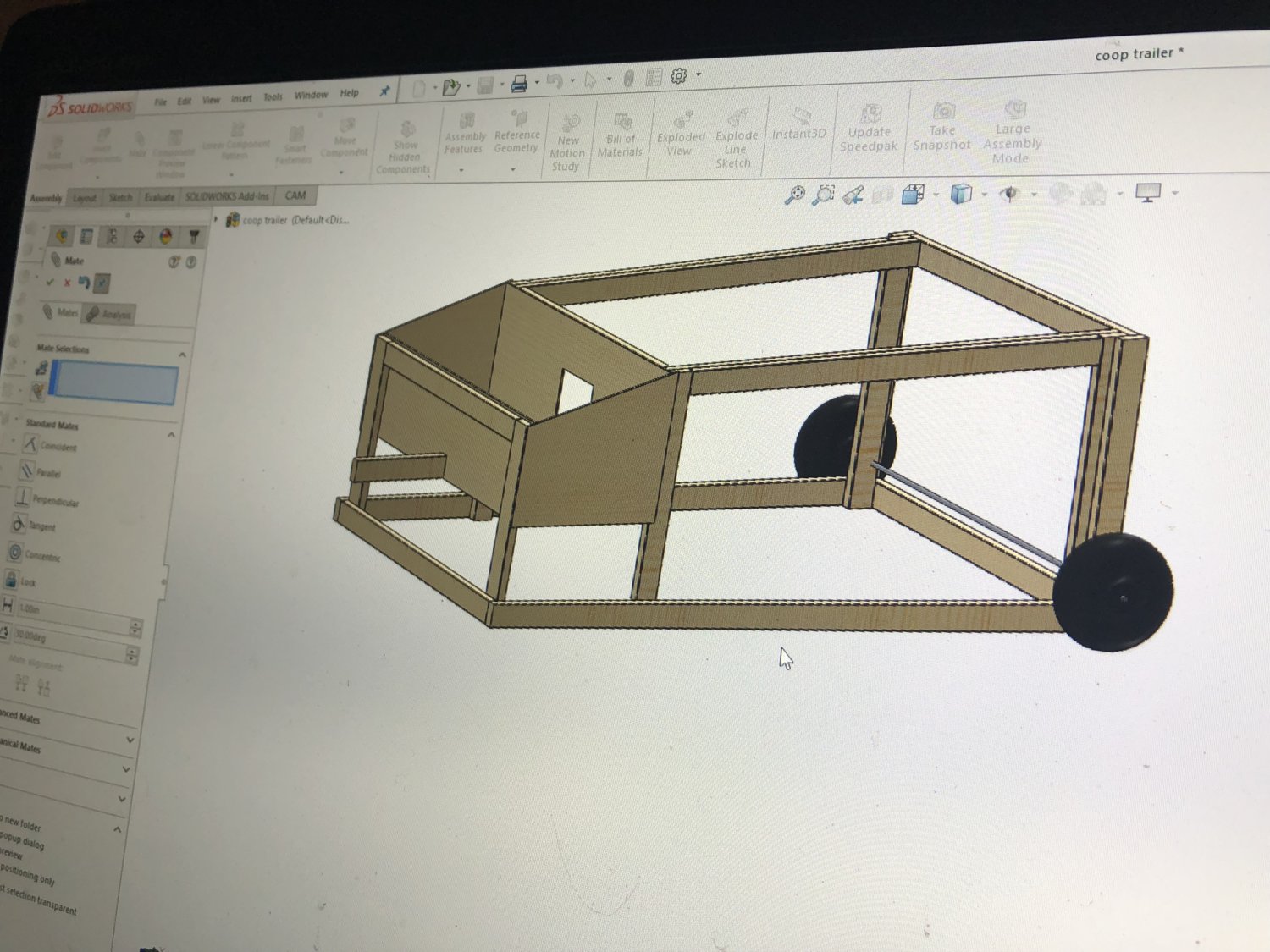
Task: Click Explode Line Sketch
Action: pos(736,139)
